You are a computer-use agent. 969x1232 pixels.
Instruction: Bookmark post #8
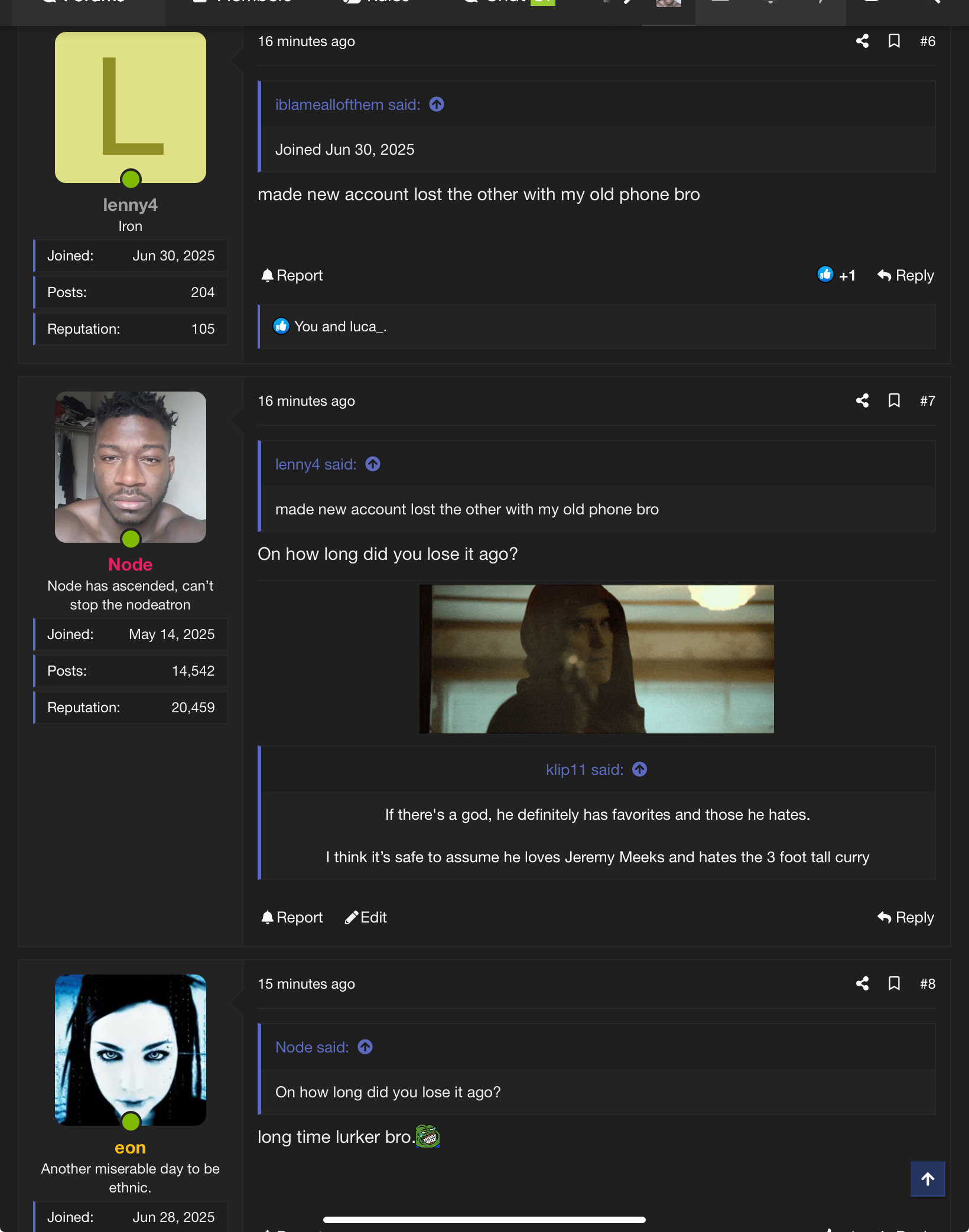point(894,984)
